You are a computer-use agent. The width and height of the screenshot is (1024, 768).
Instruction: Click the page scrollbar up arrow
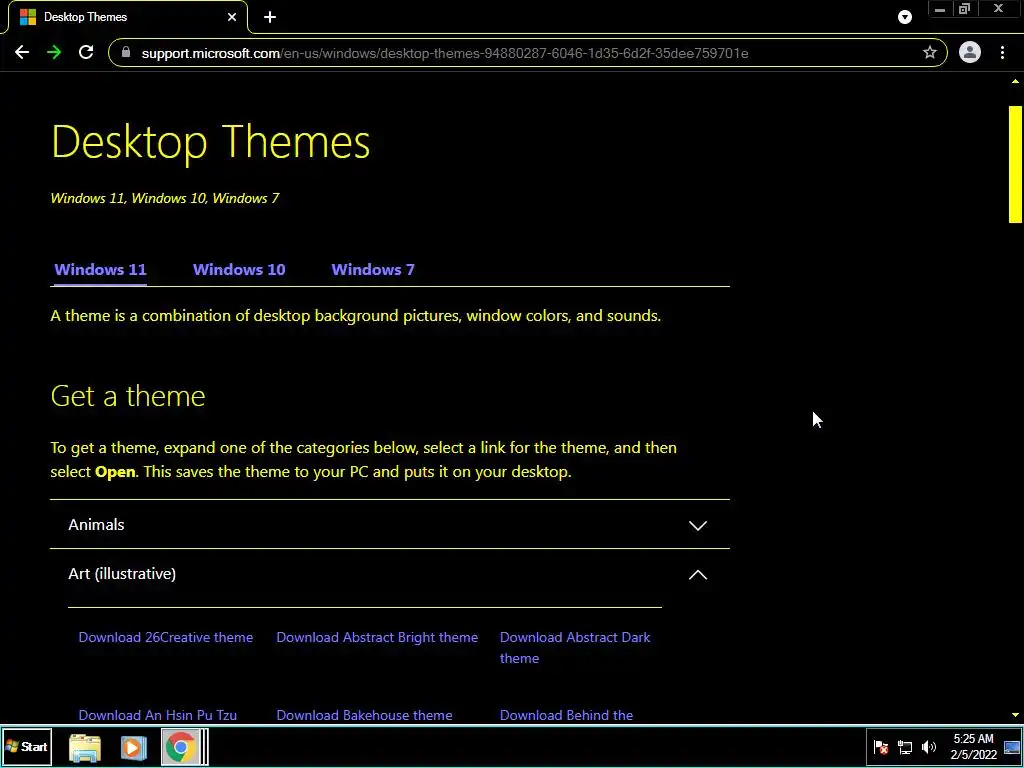point(1015,82)
